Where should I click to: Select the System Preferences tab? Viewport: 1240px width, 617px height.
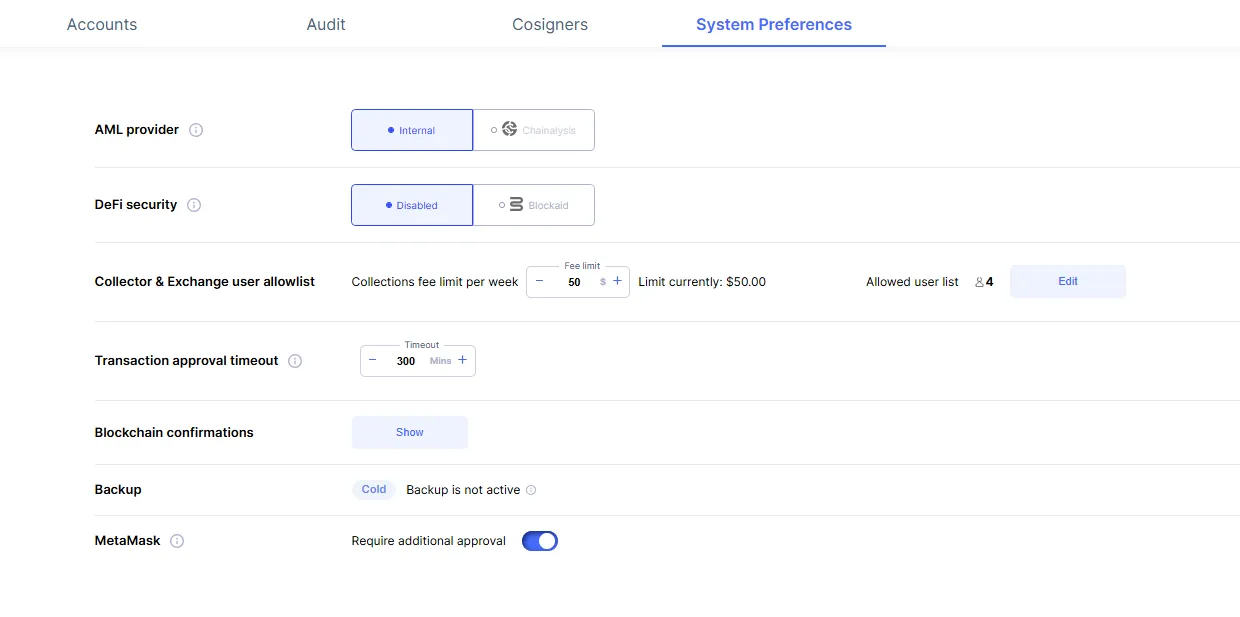coord(774,24)
